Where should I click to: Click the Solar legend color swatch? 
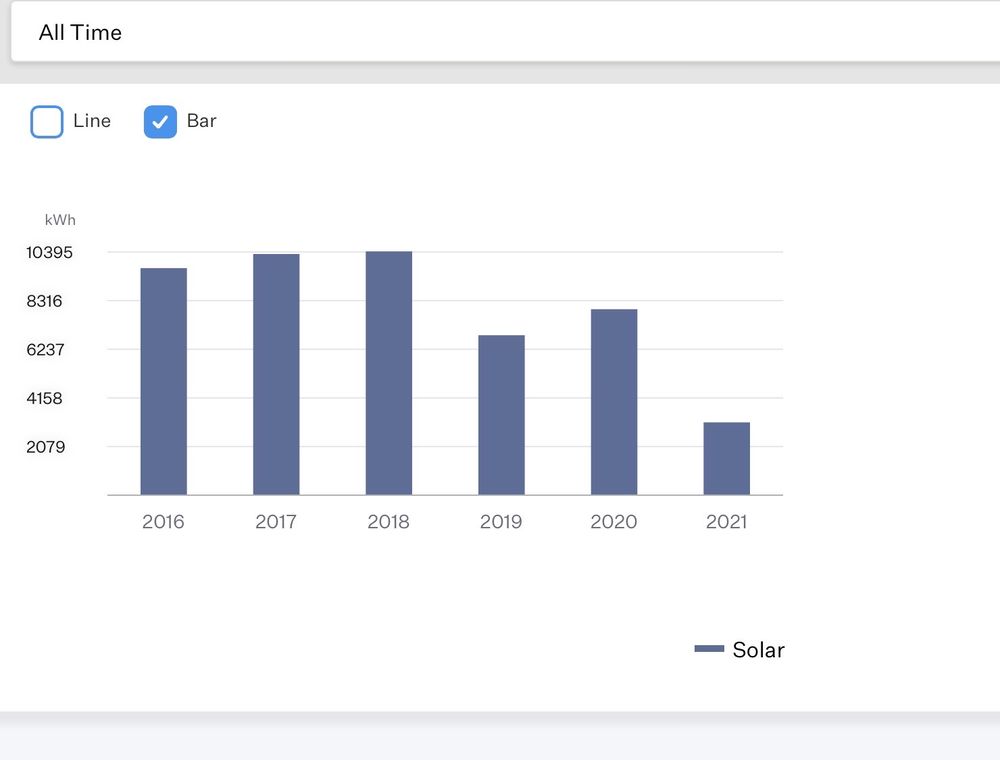(709, 649)
